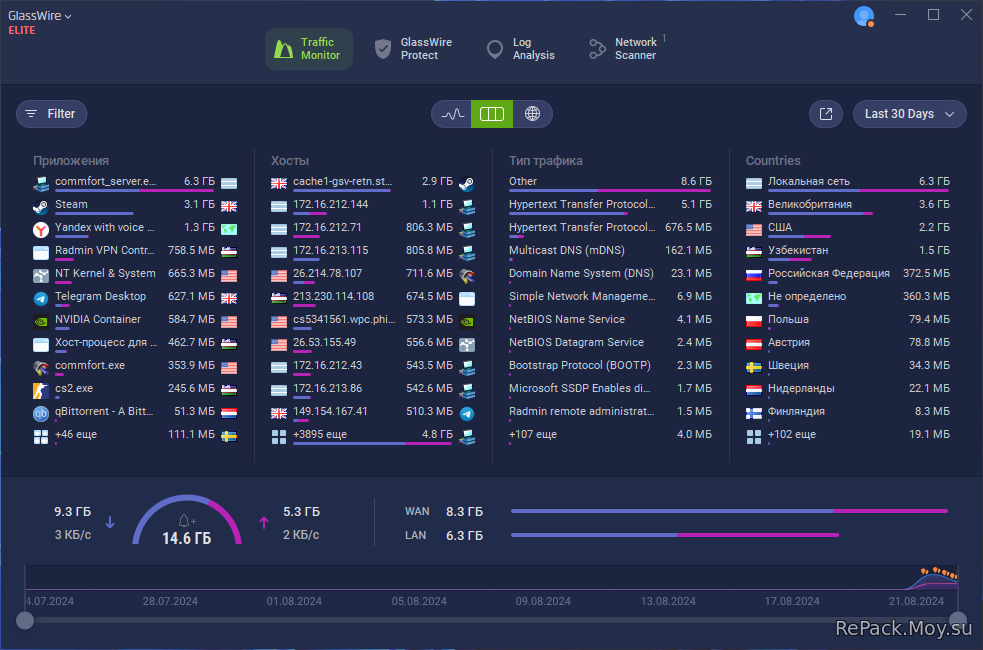Viewport: 983px width, 650px height.
Task: Switch to the graph view toggle
Action: [452, 114]
